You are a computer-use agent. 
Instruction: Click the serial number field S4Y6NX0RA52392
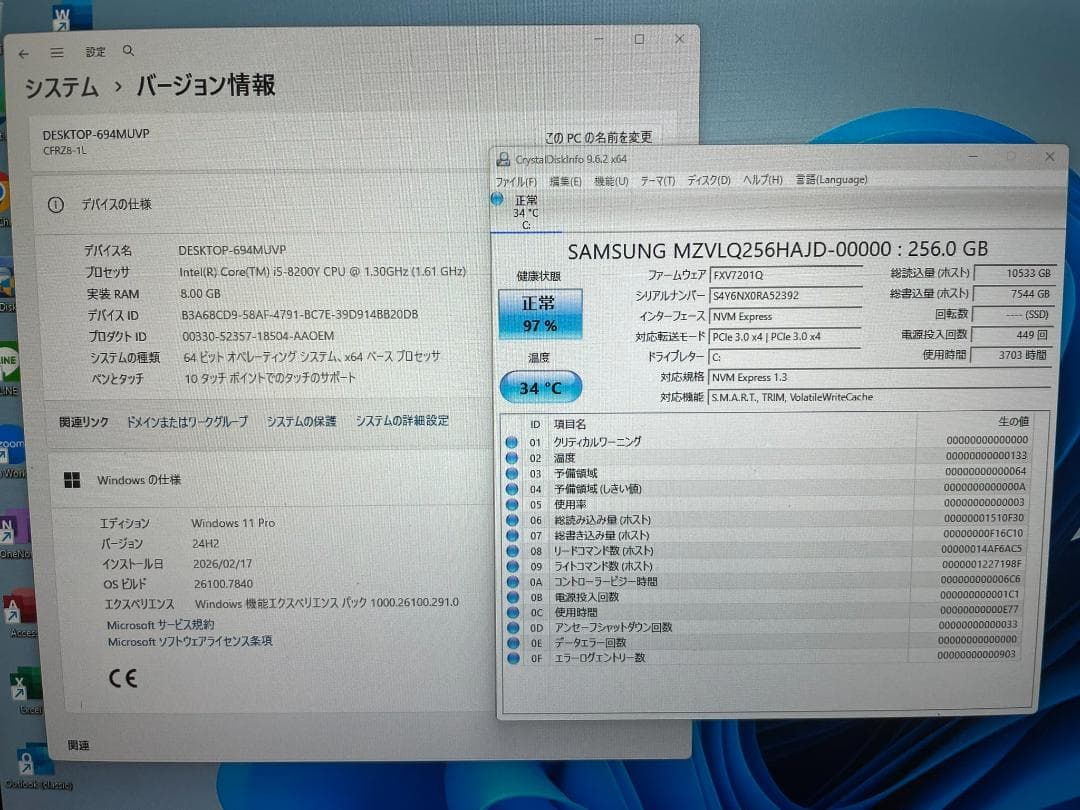[x=785, y=295]
